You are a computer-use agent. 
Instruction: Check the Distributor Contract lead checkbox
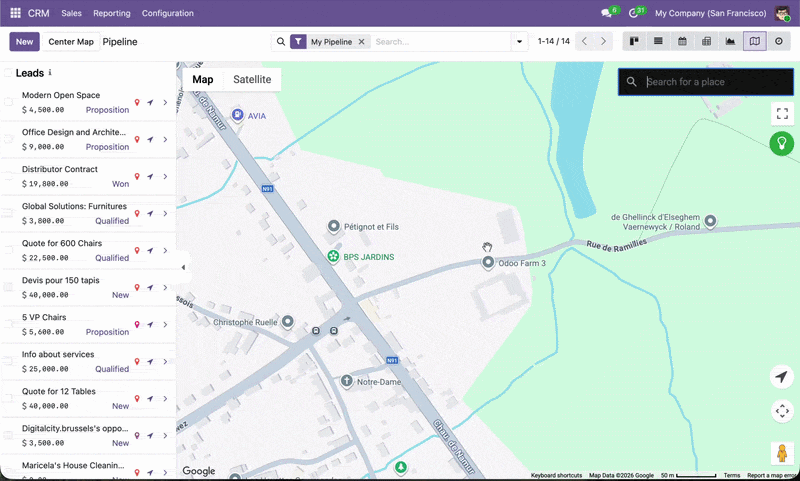[x=8, y=176]
